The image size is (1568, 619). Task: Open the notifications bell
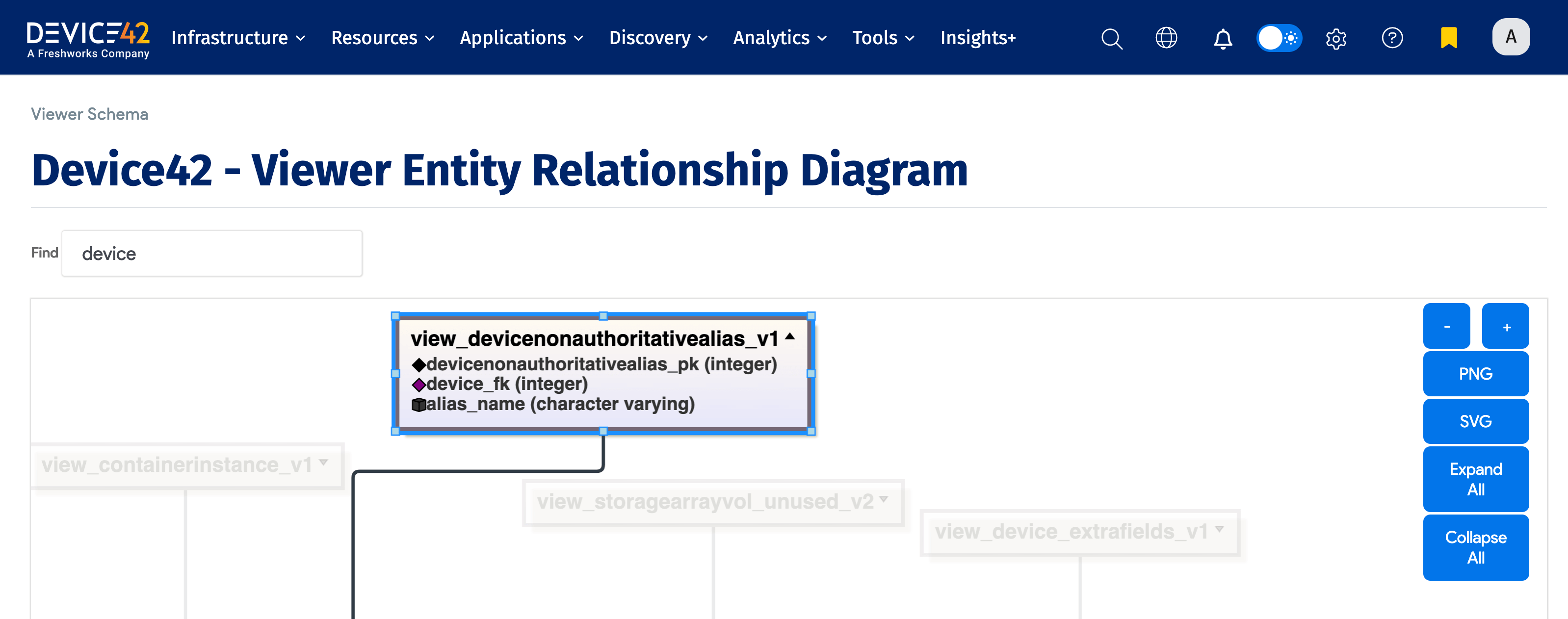[x=1223, y=38]
